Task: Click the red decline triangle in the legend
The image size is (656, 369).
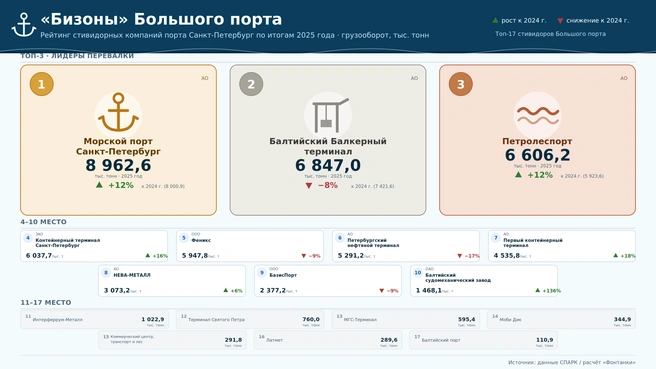Action: click(560, 20)
